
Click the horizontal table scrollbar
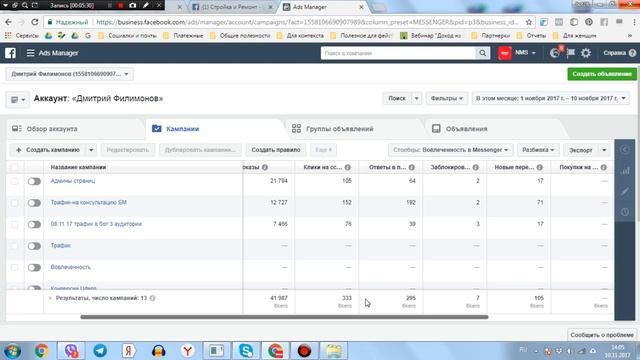[284, 317]
